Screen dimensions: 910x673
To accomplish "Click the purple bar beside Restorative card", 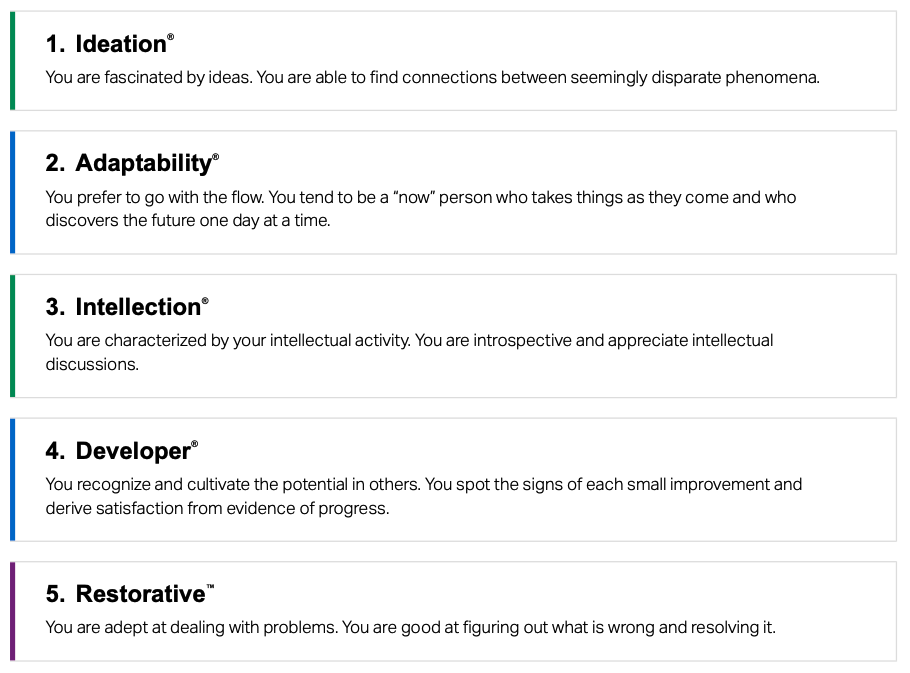I will 12,612.
